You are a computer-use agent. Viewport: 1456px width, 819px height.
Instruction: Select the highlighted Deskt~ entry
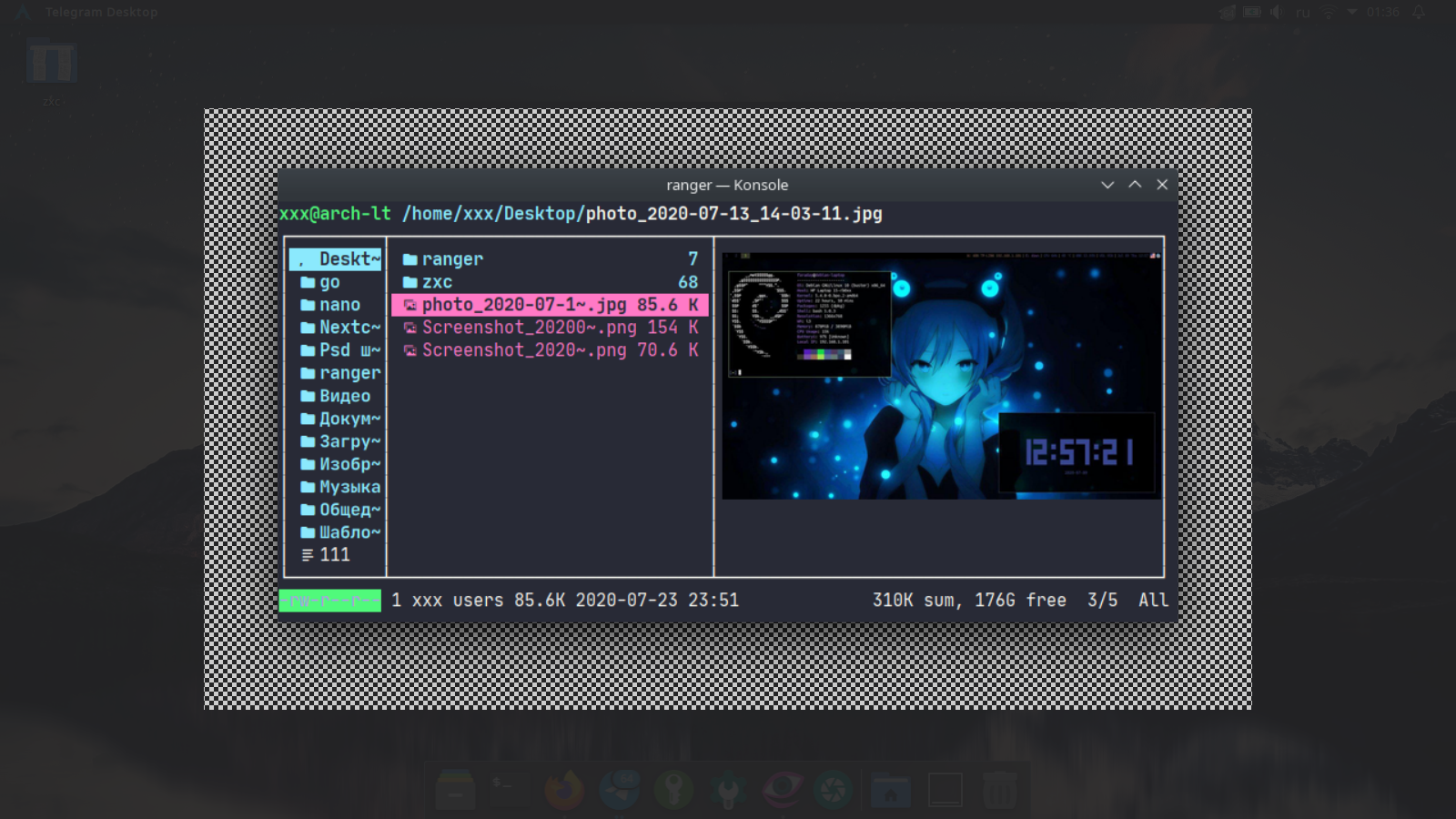(x=335, y=259)
